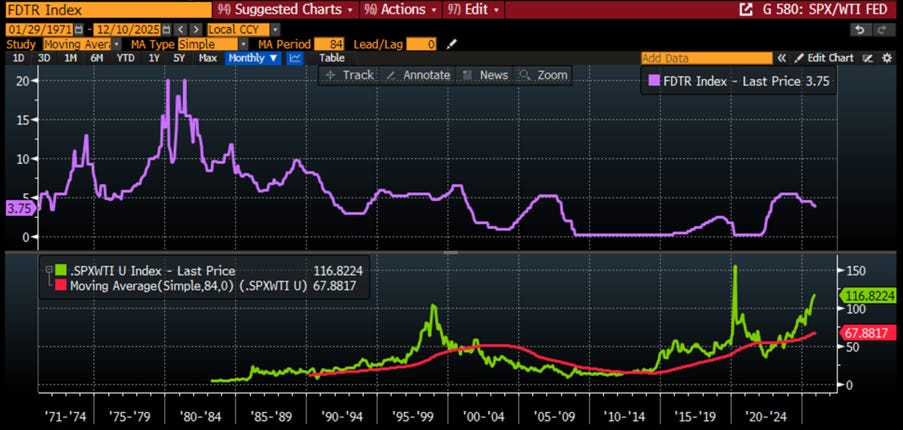Image resolution: width=903 pixels, height=430 pixels.
Task: Open the end date calendar picker
Action: pos(166,29)
